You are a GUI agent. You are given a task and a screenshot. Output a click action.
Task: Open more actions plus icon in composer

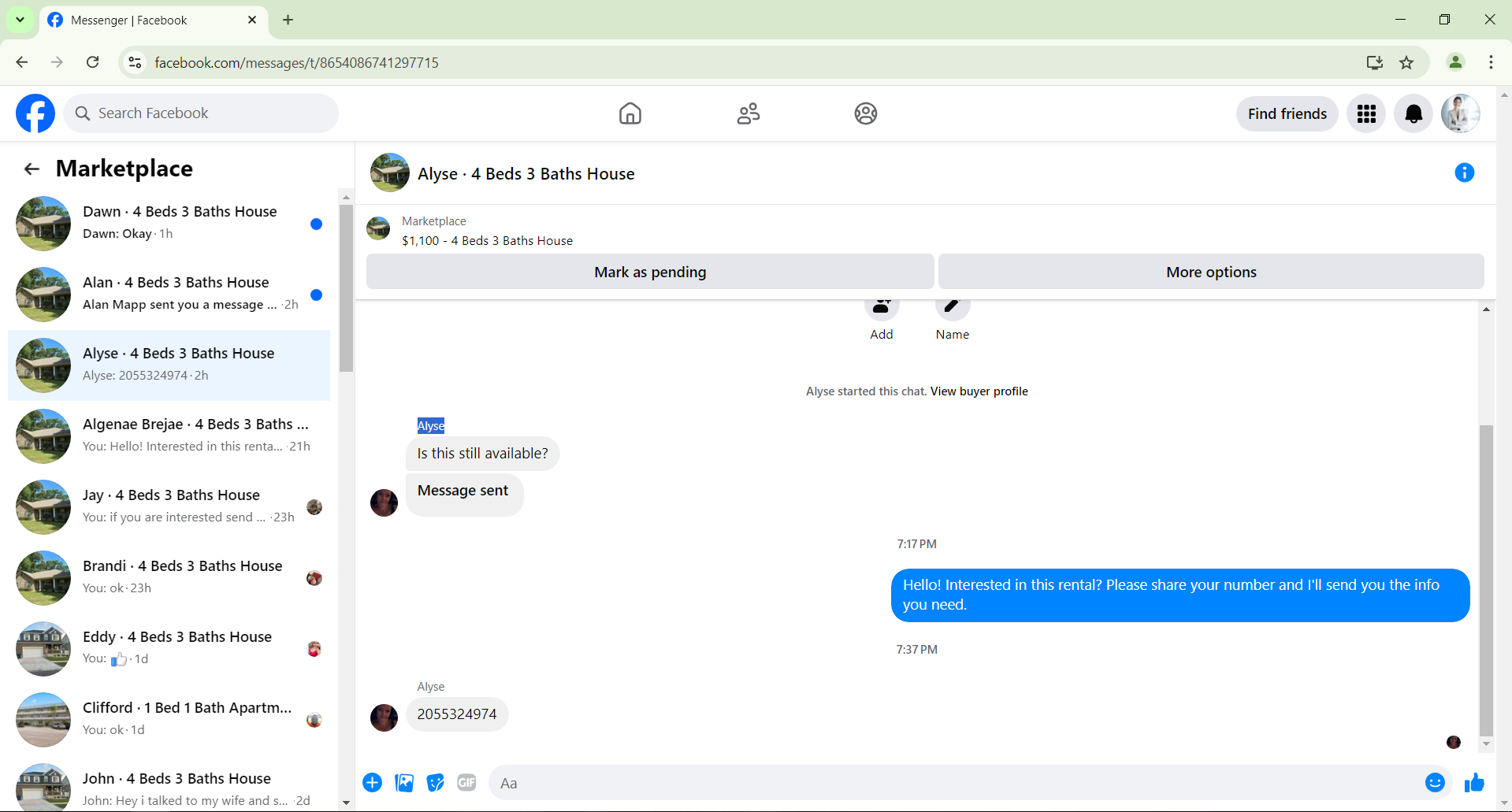click(373, 783)
